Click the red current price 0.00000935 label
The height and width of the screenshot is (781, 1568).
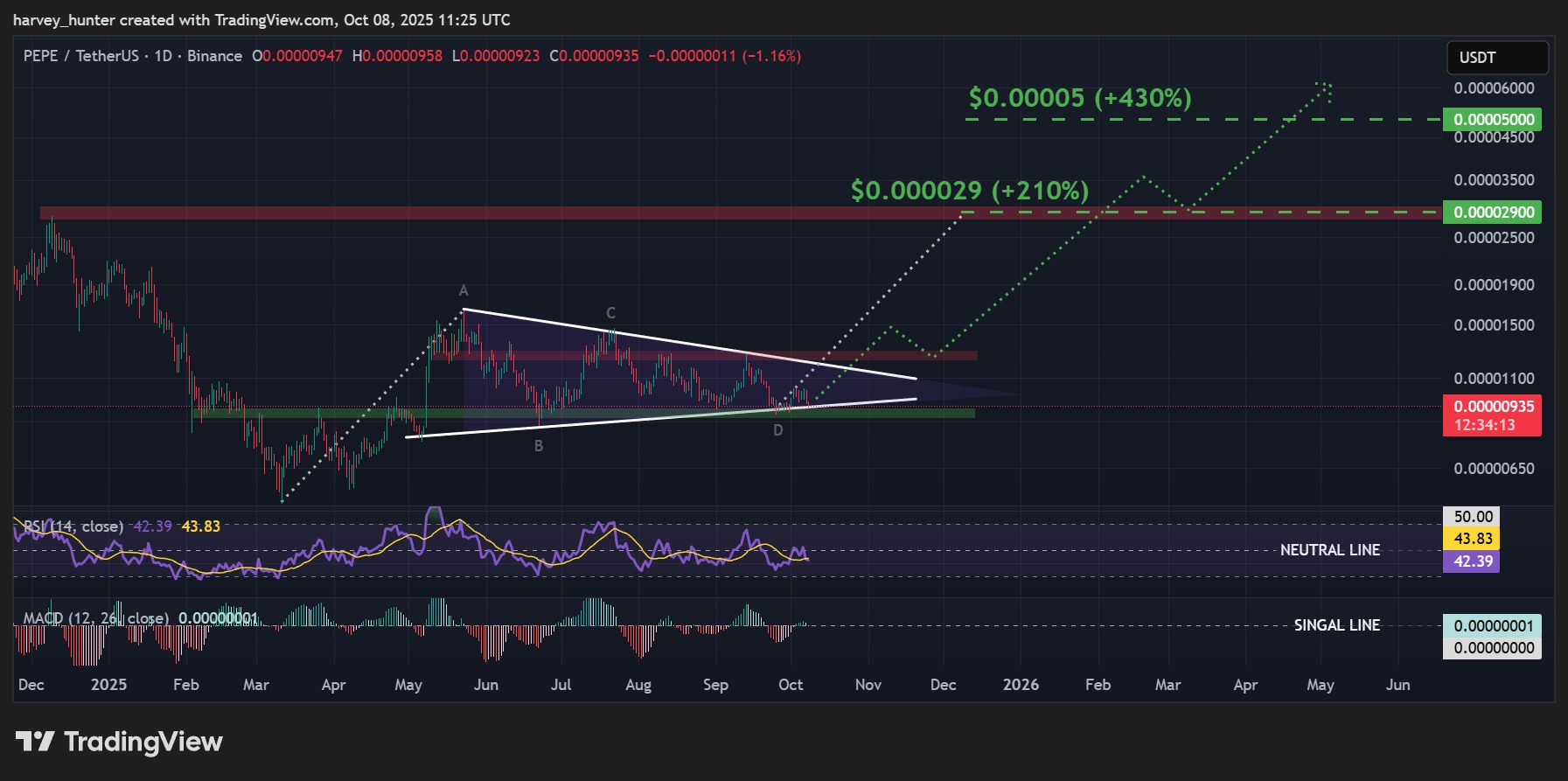coord(1493,407)
